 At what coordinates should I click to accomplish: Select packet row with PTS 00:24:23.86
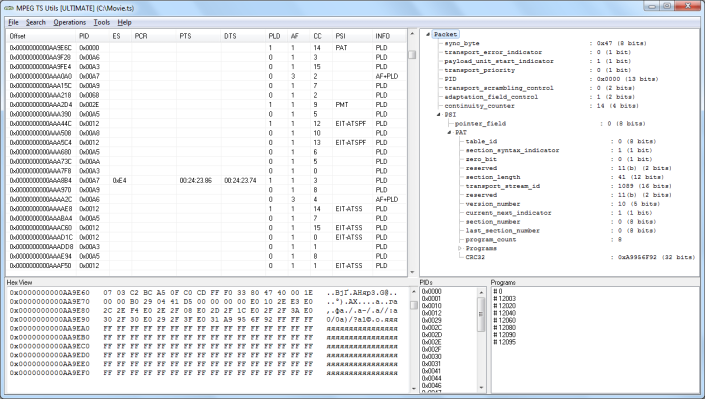tap(207, 180)
